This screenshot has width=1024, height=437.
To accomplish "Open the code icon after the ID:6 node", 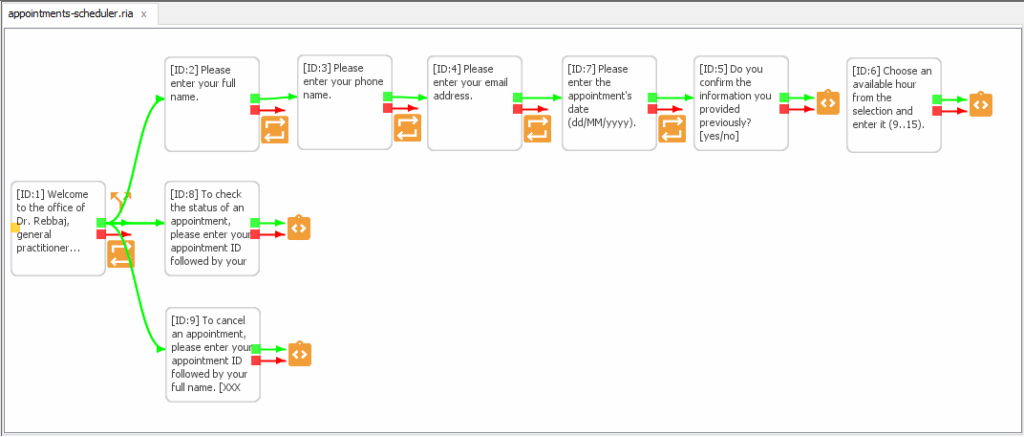I will (x=981, y=104).
